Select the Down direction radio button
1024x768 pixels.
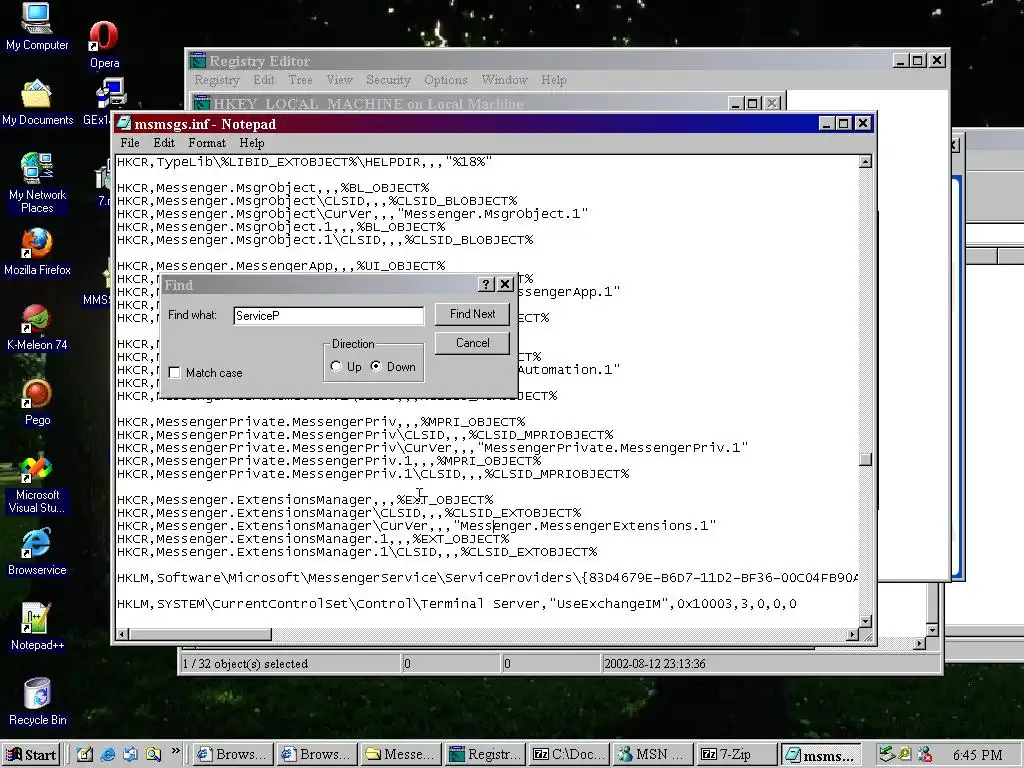click(x=376, y=366)
